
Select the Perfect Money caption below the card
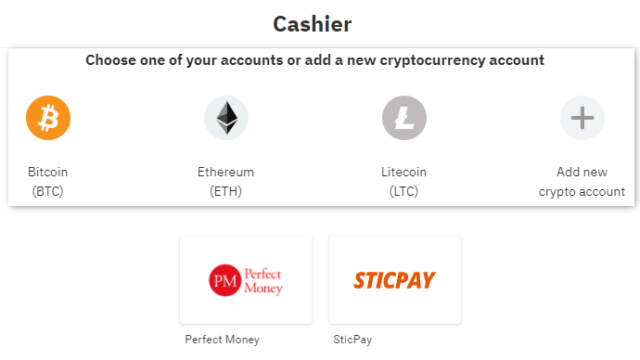pos(222,340)
